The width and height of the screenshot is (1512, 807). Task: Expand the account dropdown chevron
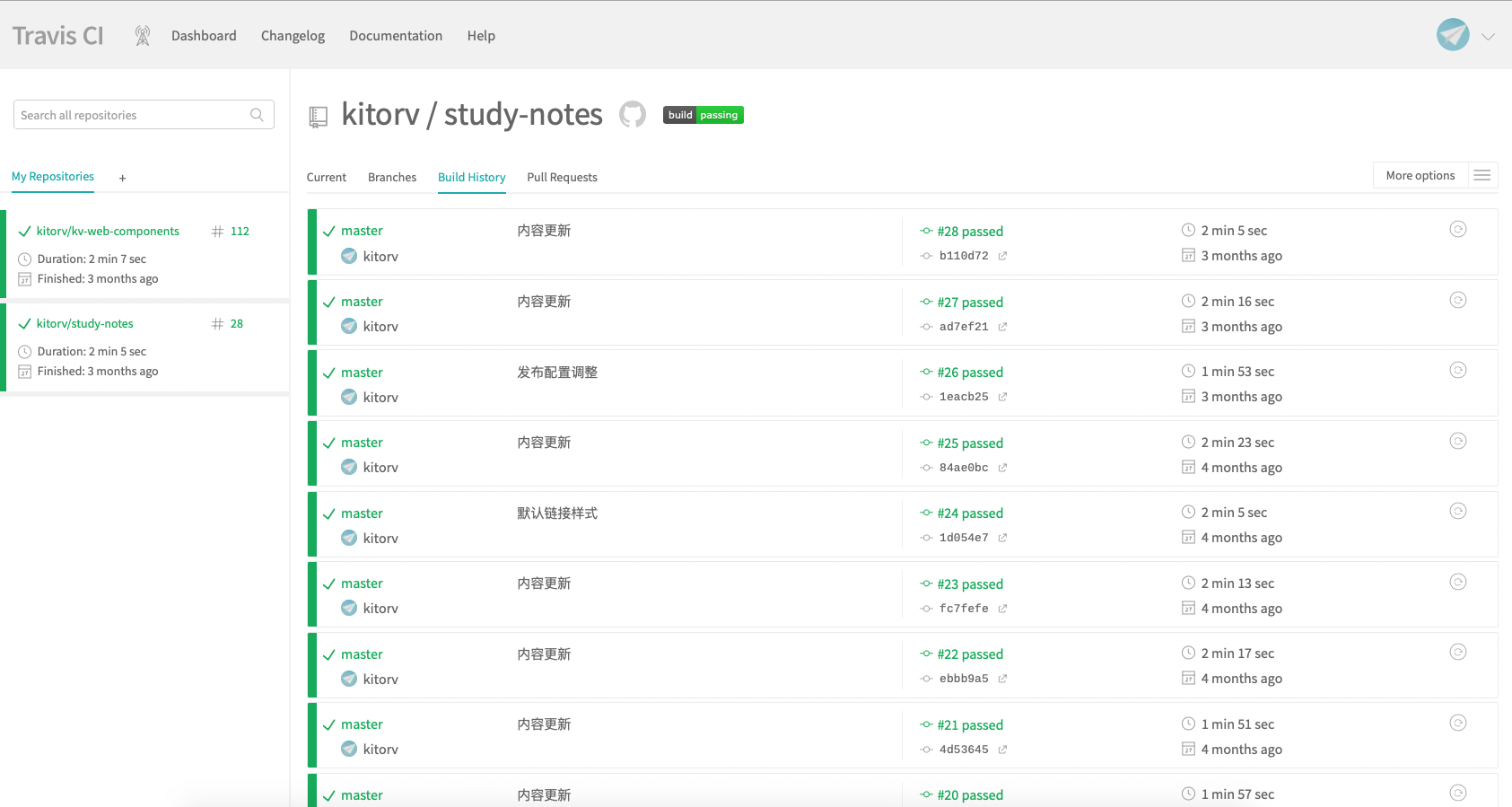1488,37
